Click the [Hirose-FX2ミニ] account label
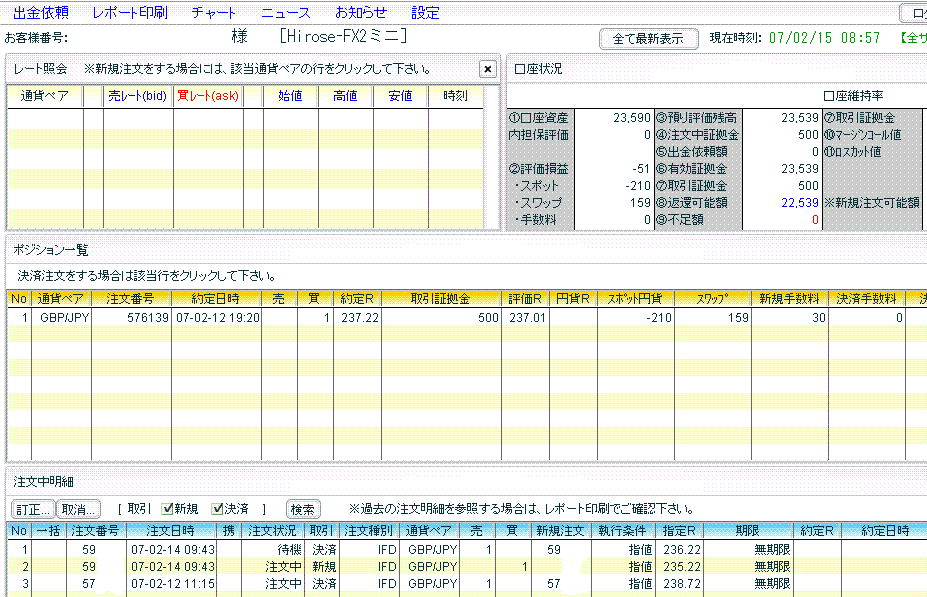The width and height of the screenshot is (927, 597). pyautogui.click(x=343, y=37)
